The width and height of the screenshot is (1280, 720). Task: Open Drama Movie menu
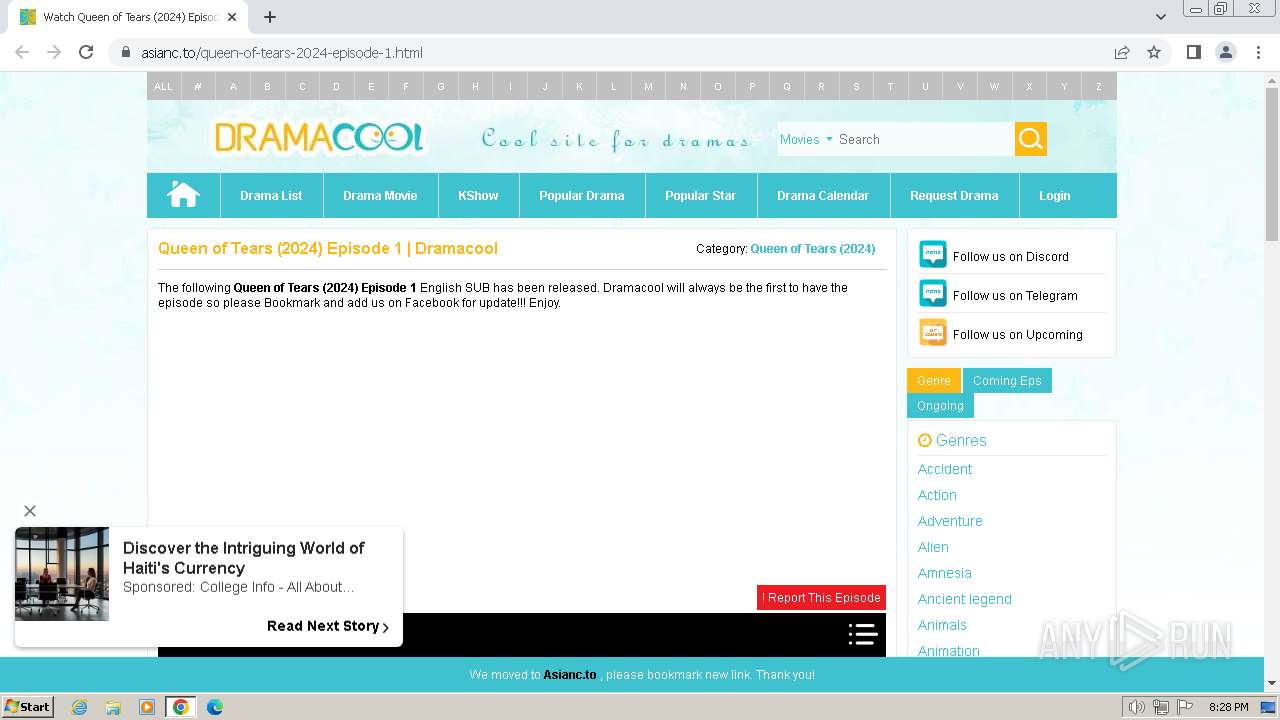coord(380,195)
